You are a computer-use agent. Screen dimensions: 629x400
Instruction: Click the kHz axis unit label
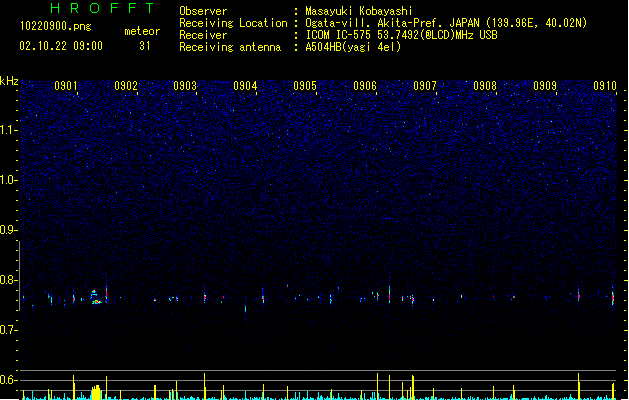[x=9, y=81]
